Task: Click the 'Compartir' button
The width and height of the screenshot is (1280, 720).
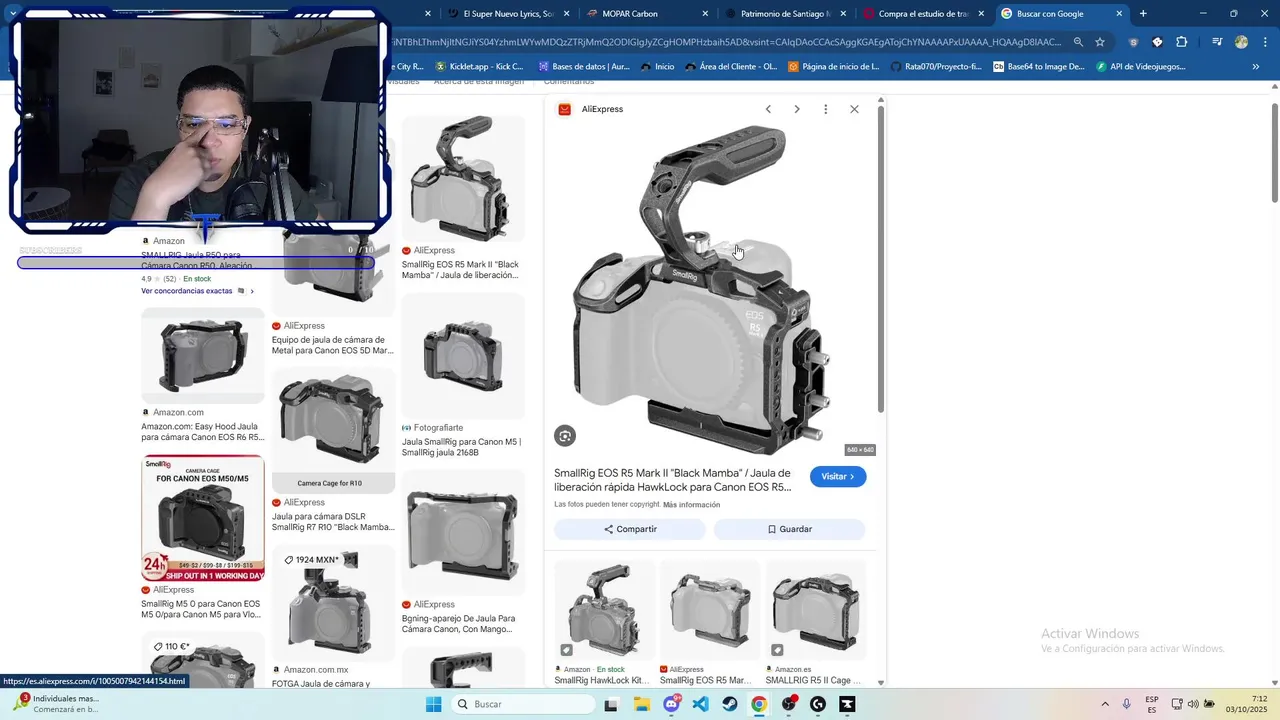Action: pyautogui.click(x=630, y=529)
